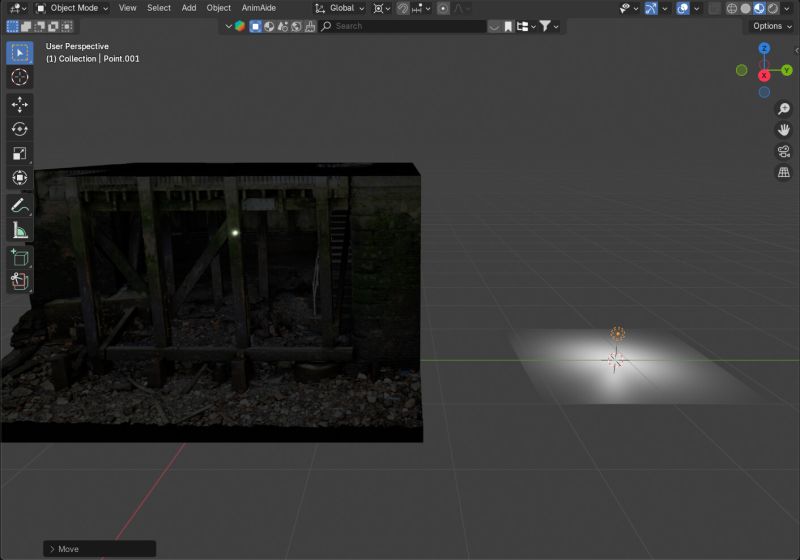Open the funnel filter dropdown
The width and height of the screenshot is (800, 560).
[x=548, y=26]
